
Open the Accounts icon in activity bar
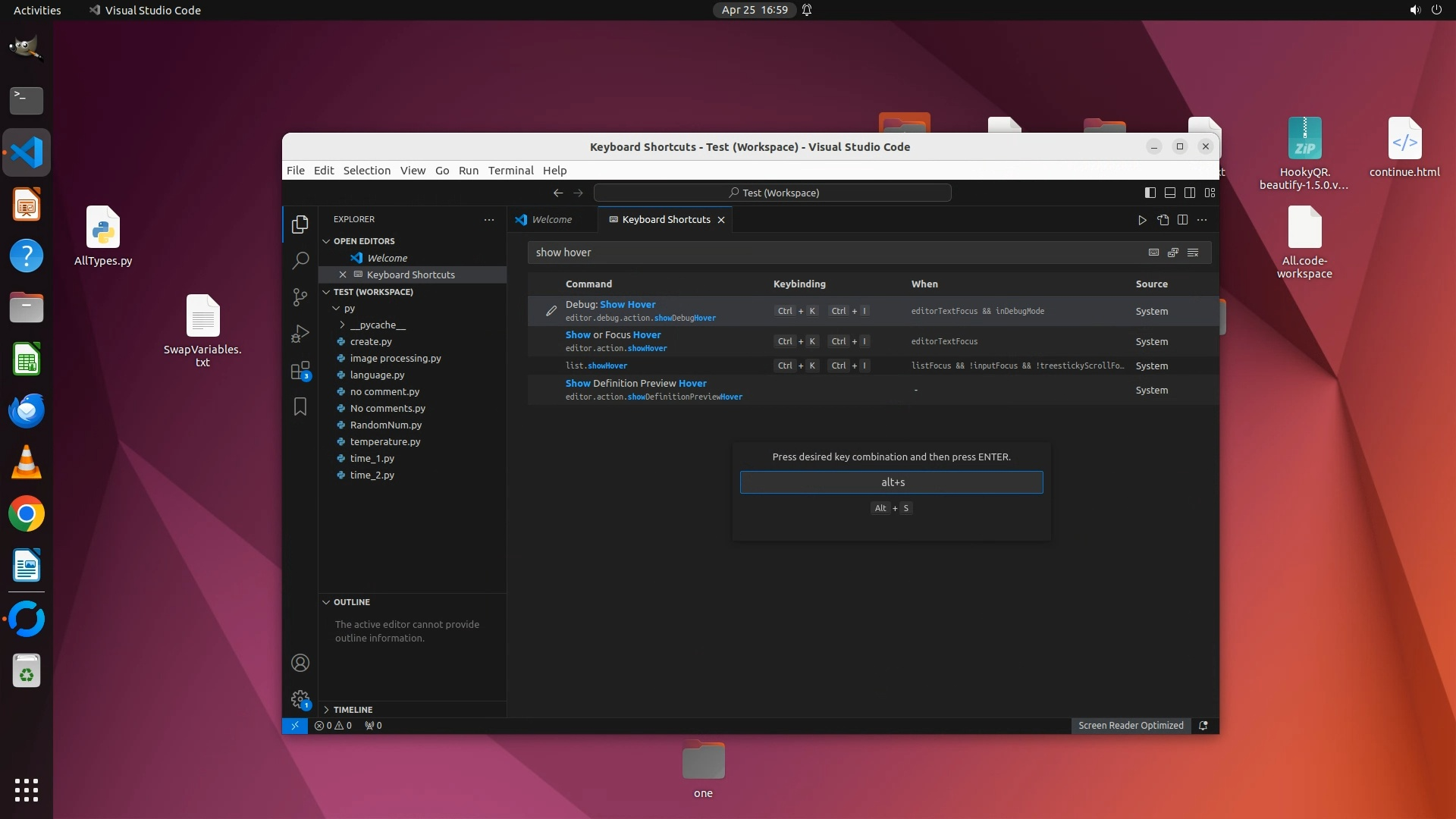click(300, 664)
